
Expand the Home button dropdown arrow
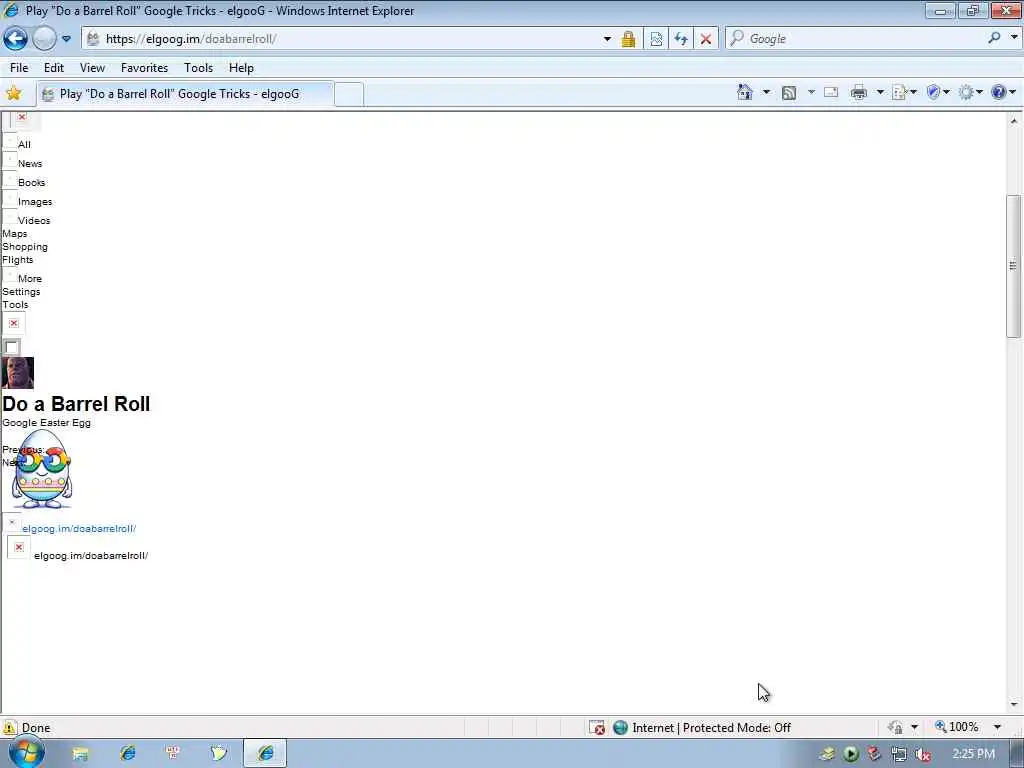(766, 92)
